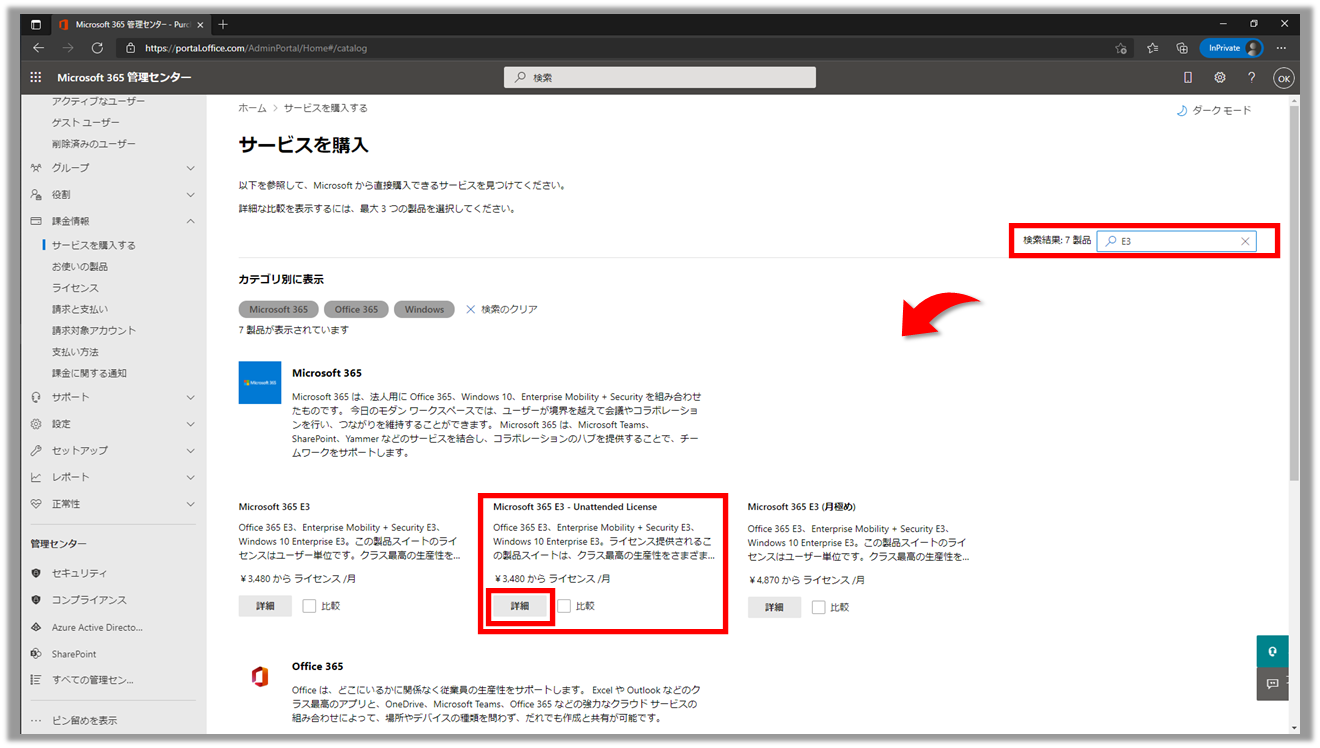
Task: Expand the サポート section chevron
Action: [190, 397]
